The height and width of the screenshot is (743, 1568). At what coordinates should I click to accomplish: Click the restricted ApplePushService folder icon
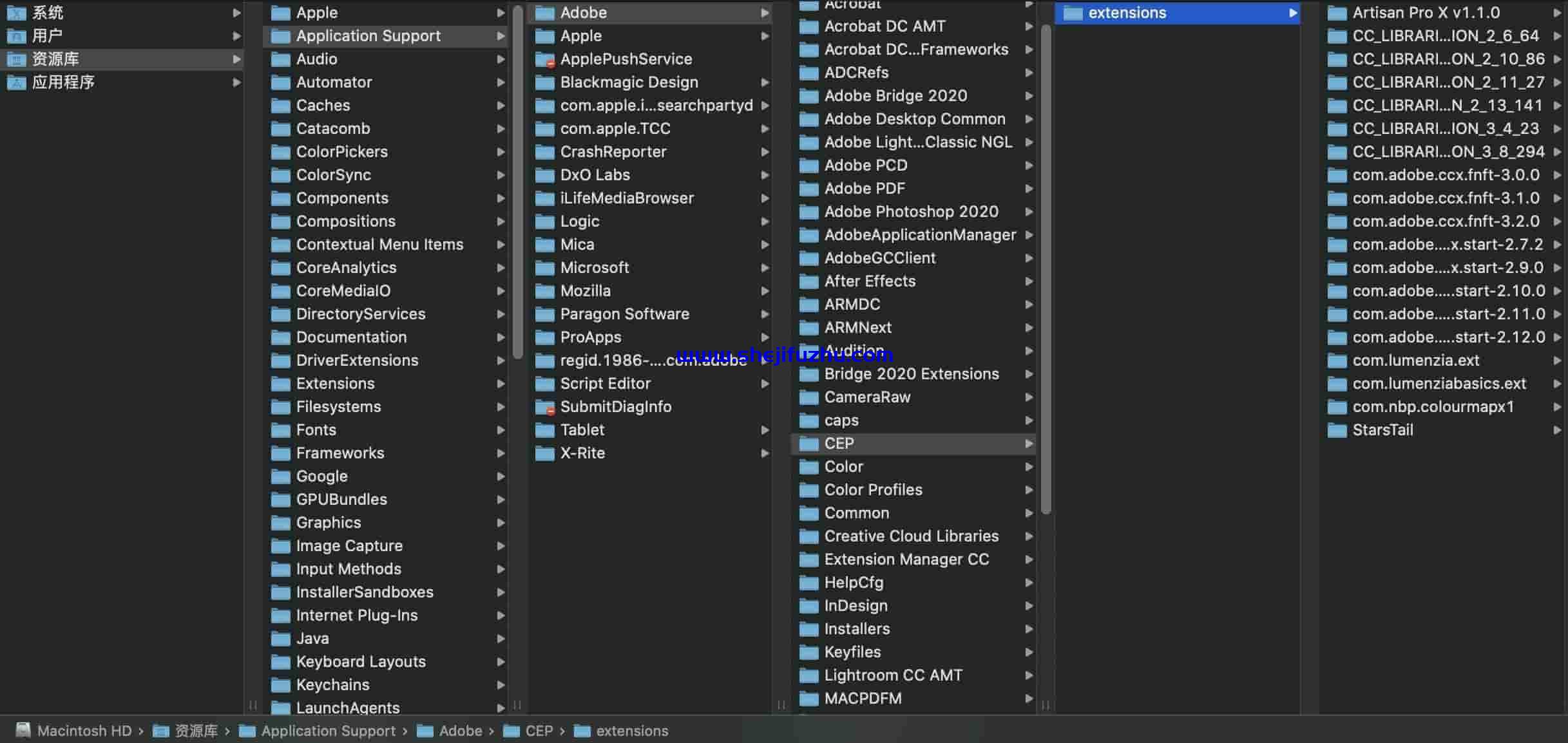click(x=545, y=59)
